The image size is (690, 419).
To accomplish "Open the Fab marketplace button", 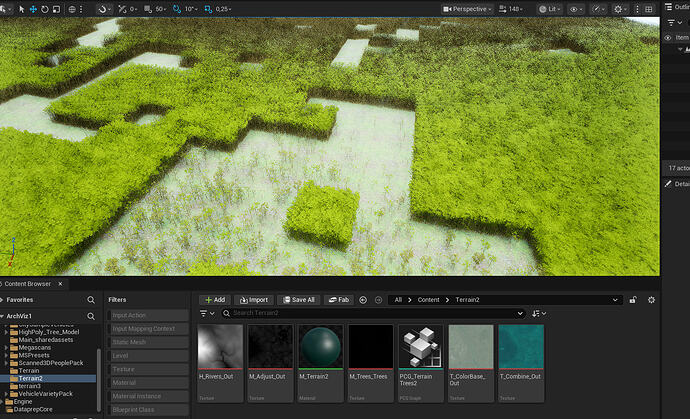I will point(339,300).
